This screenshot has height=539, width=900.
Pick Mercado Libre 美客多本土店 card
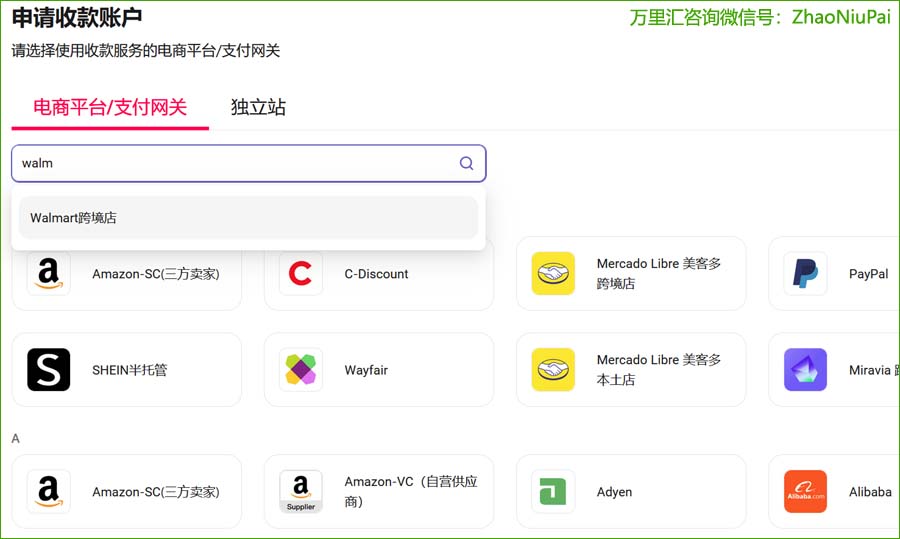point(631,370)
